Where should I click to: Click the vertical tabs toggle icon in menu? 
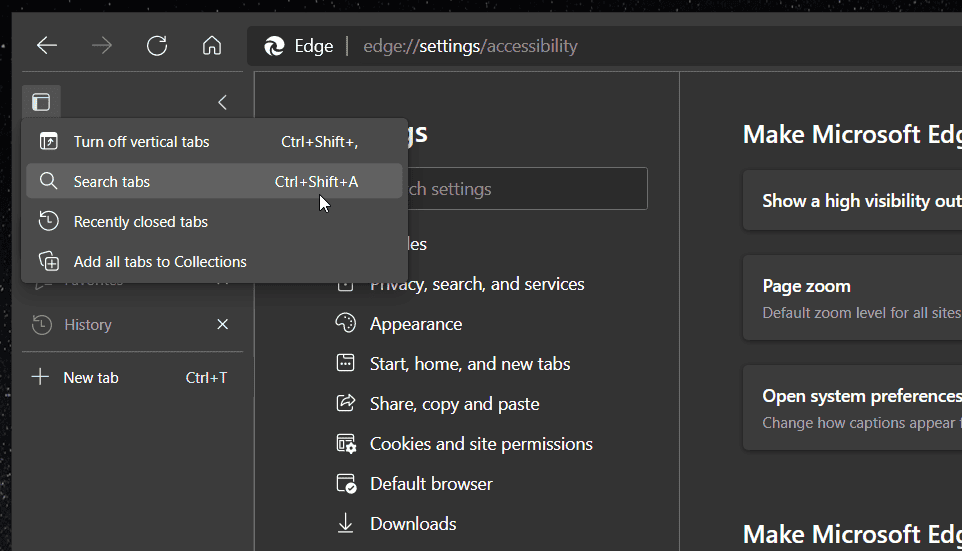pos(48,142)
